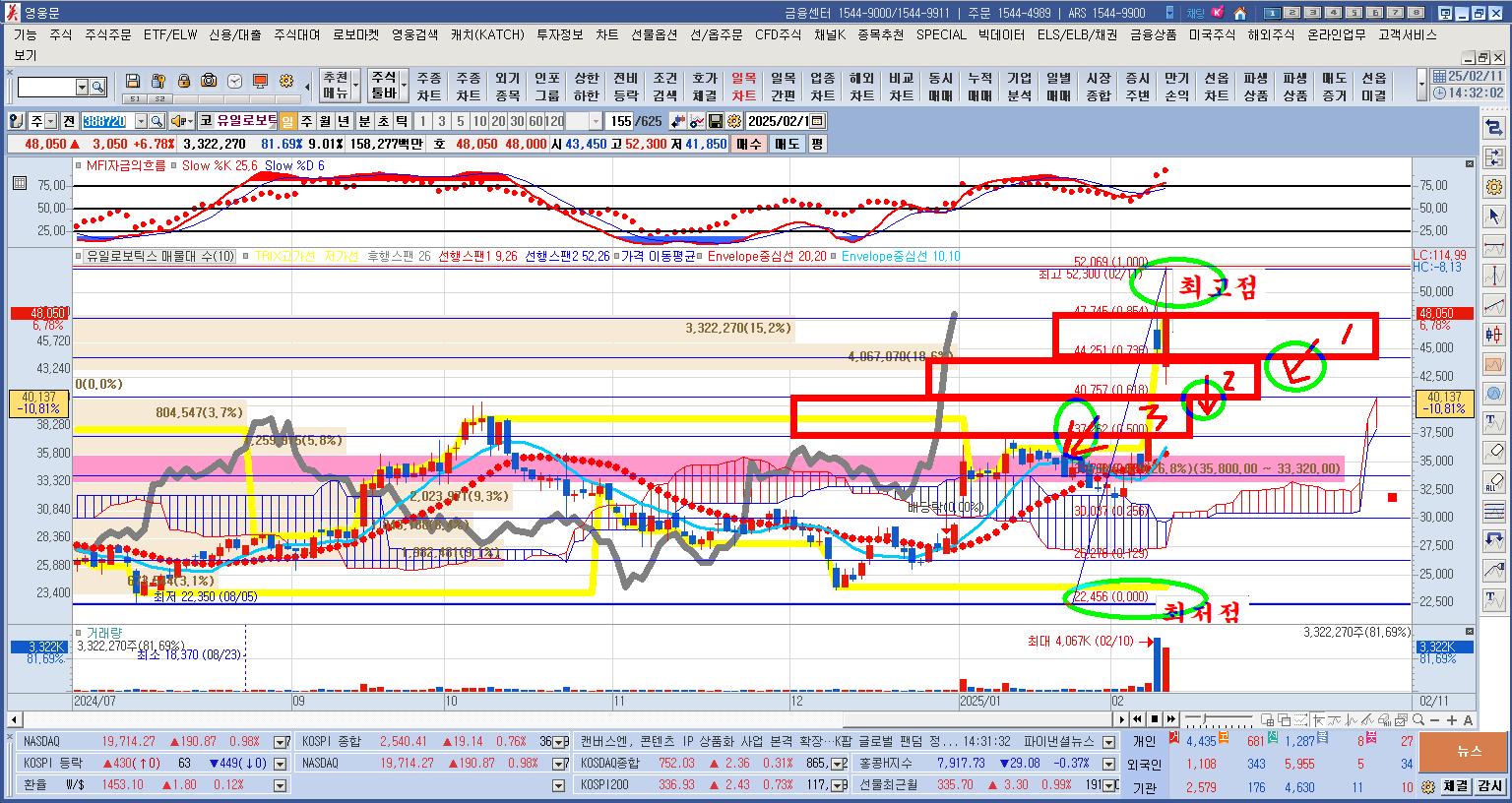1512x803 pixels.
Task: Click the letter A text icon below chart
Action: [1470, 719]
